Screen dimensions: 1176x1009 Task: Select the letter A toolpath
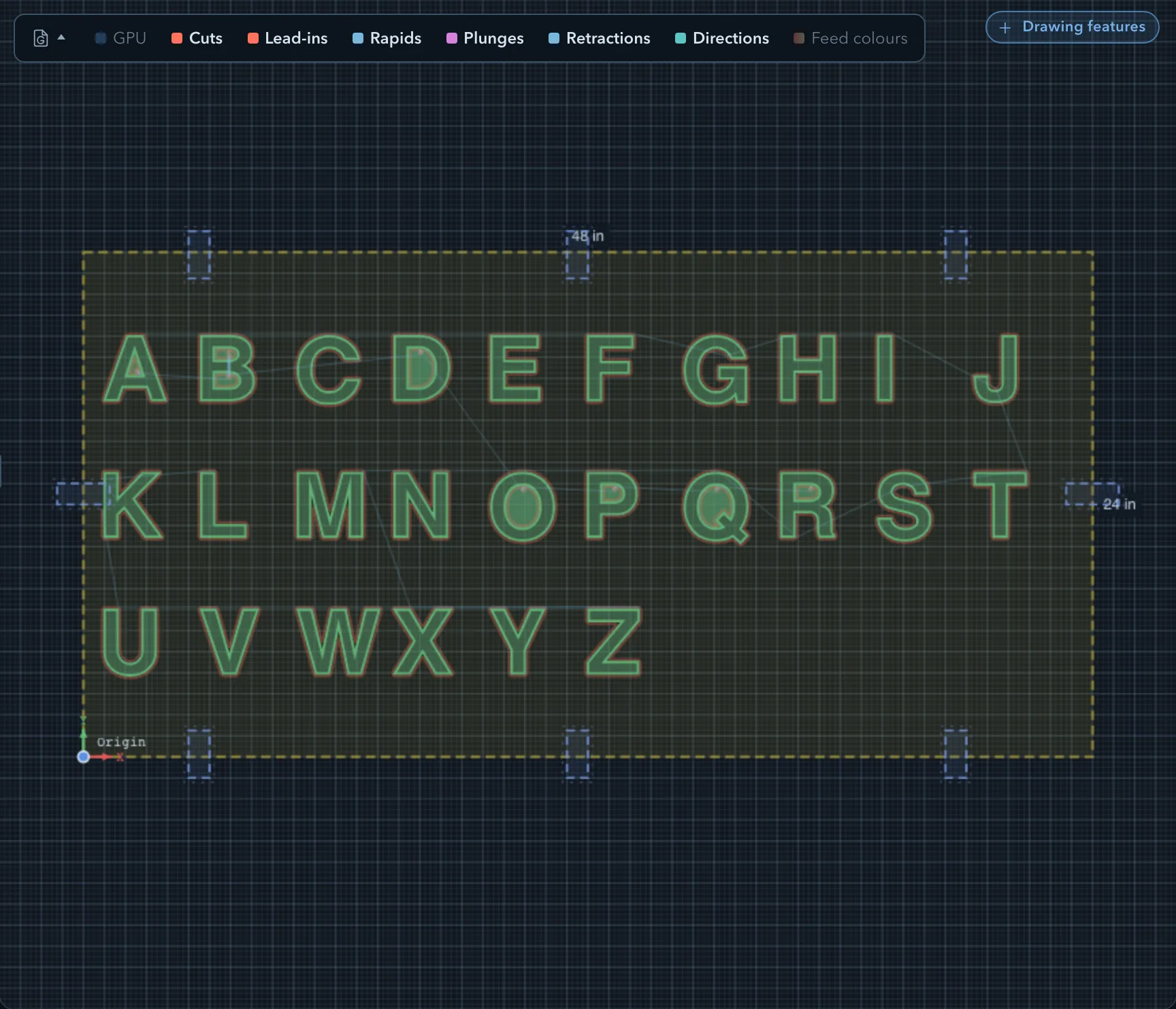(135, 368)
